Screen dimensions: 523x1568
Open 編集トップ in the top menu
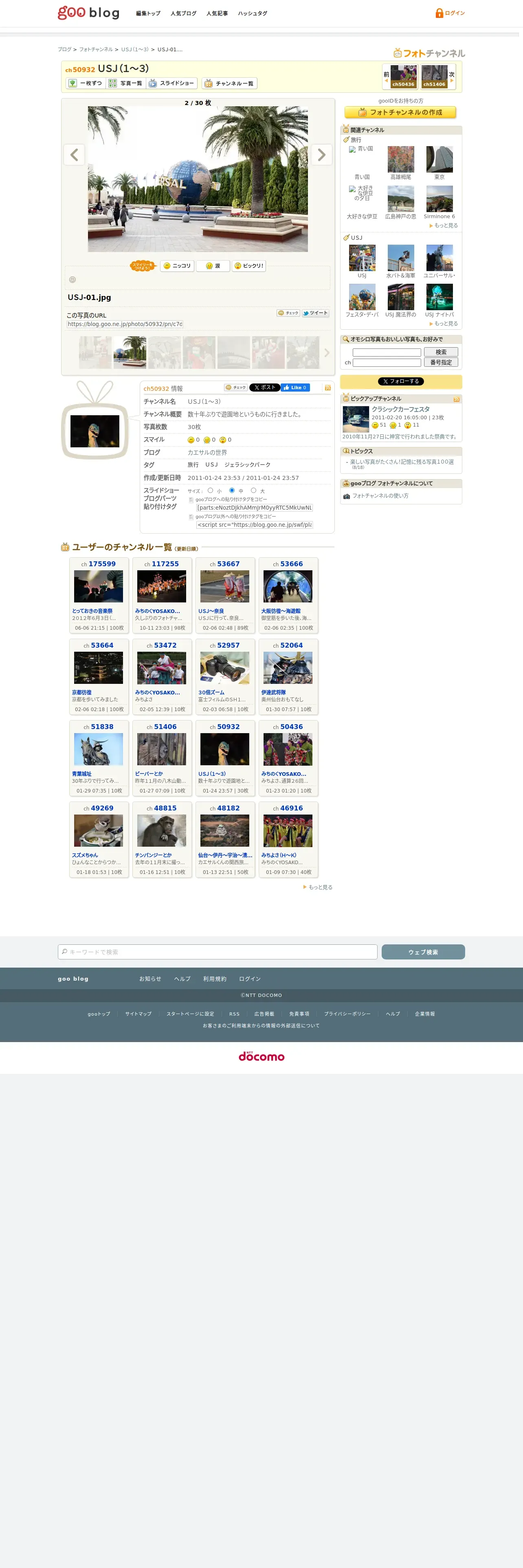(148, 13)
